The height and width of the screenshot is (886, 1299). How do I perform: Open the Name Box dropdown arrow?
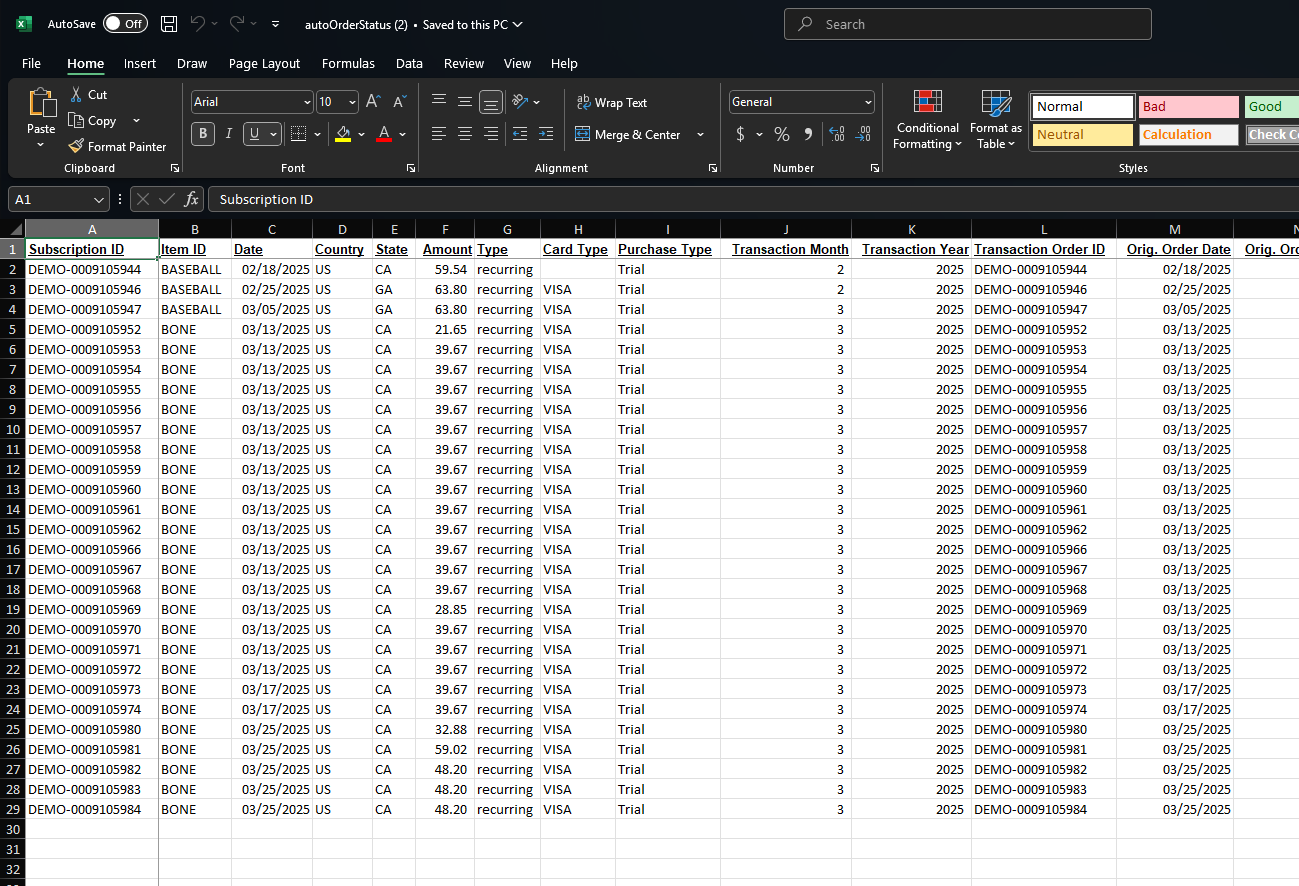[x=98, y=199]
